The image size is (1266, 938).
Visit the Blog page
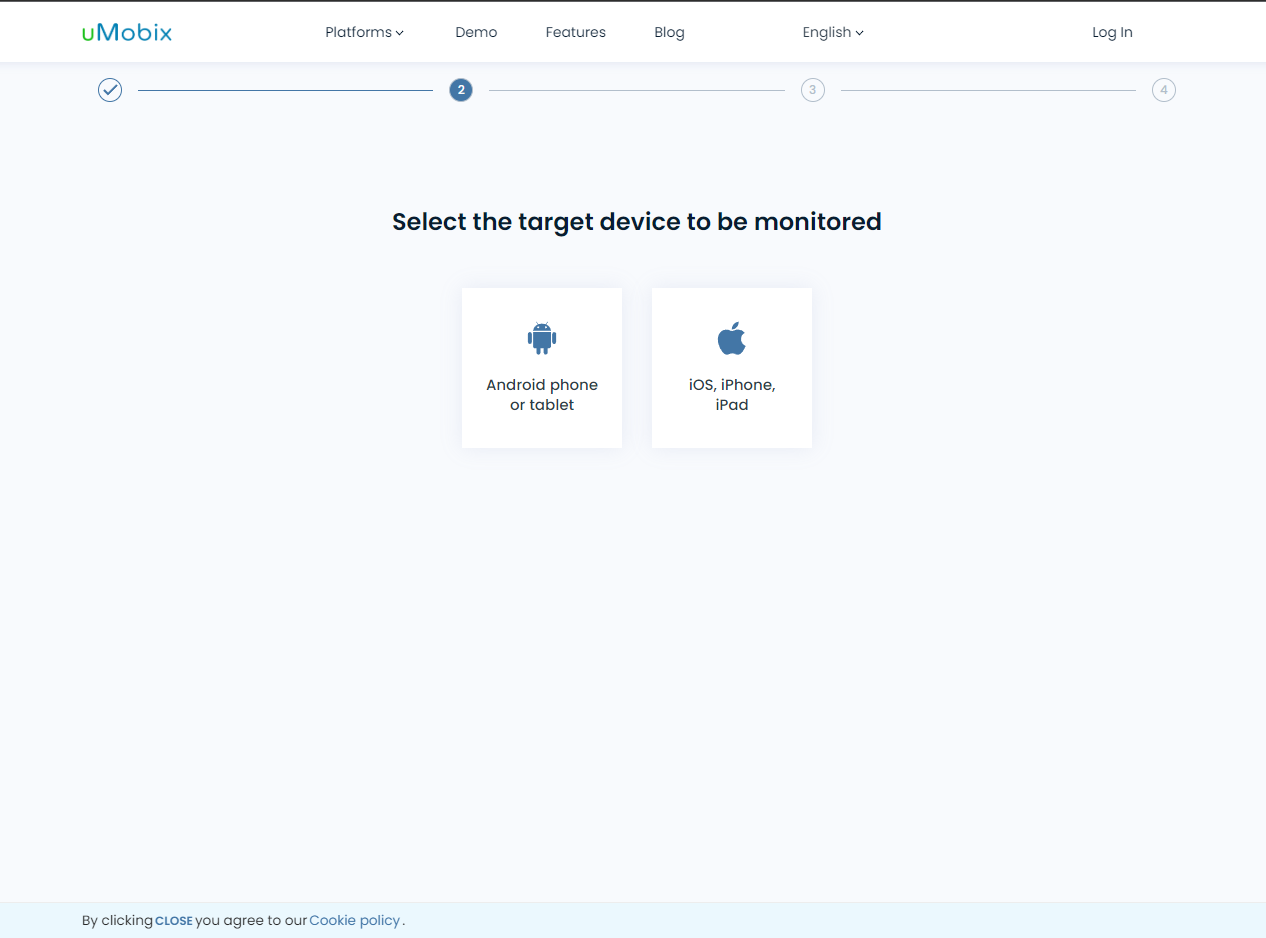click(669, 32)
